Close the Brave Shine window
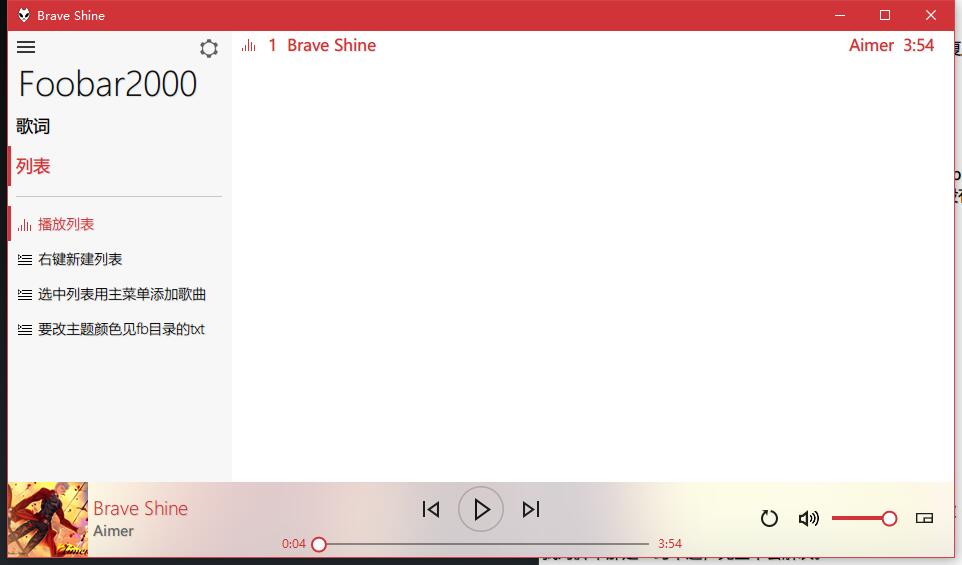962x565 pixels. (931, 15)
